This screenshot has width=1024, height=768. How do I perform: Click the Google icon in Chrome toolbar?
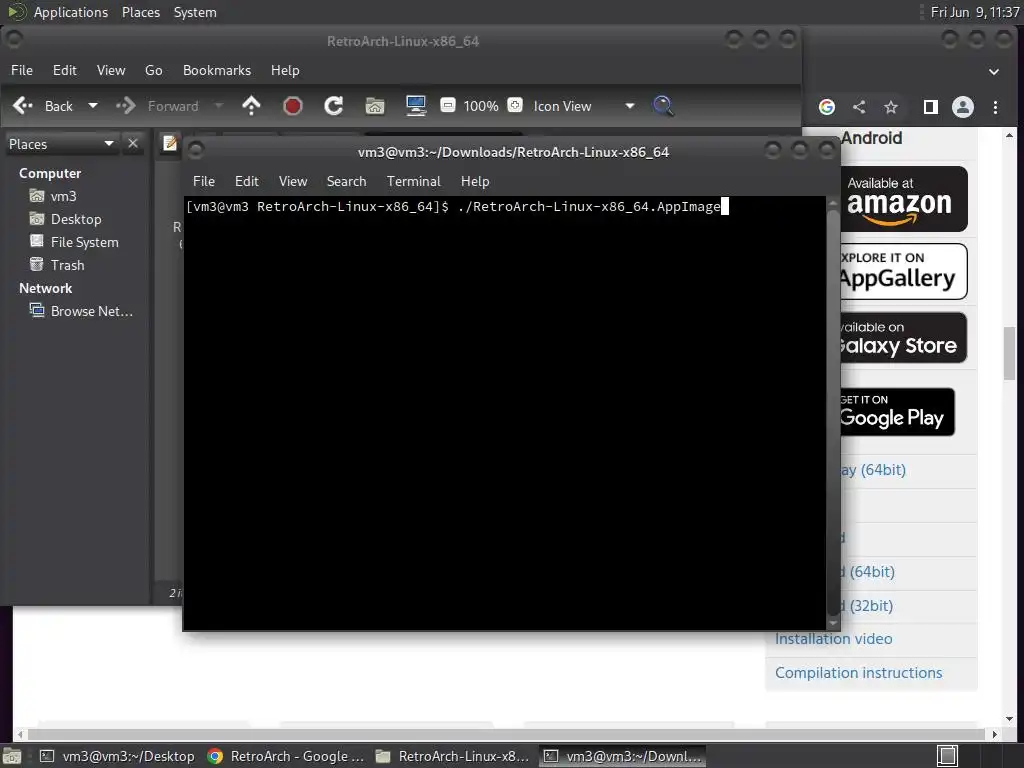click(827, 106)
